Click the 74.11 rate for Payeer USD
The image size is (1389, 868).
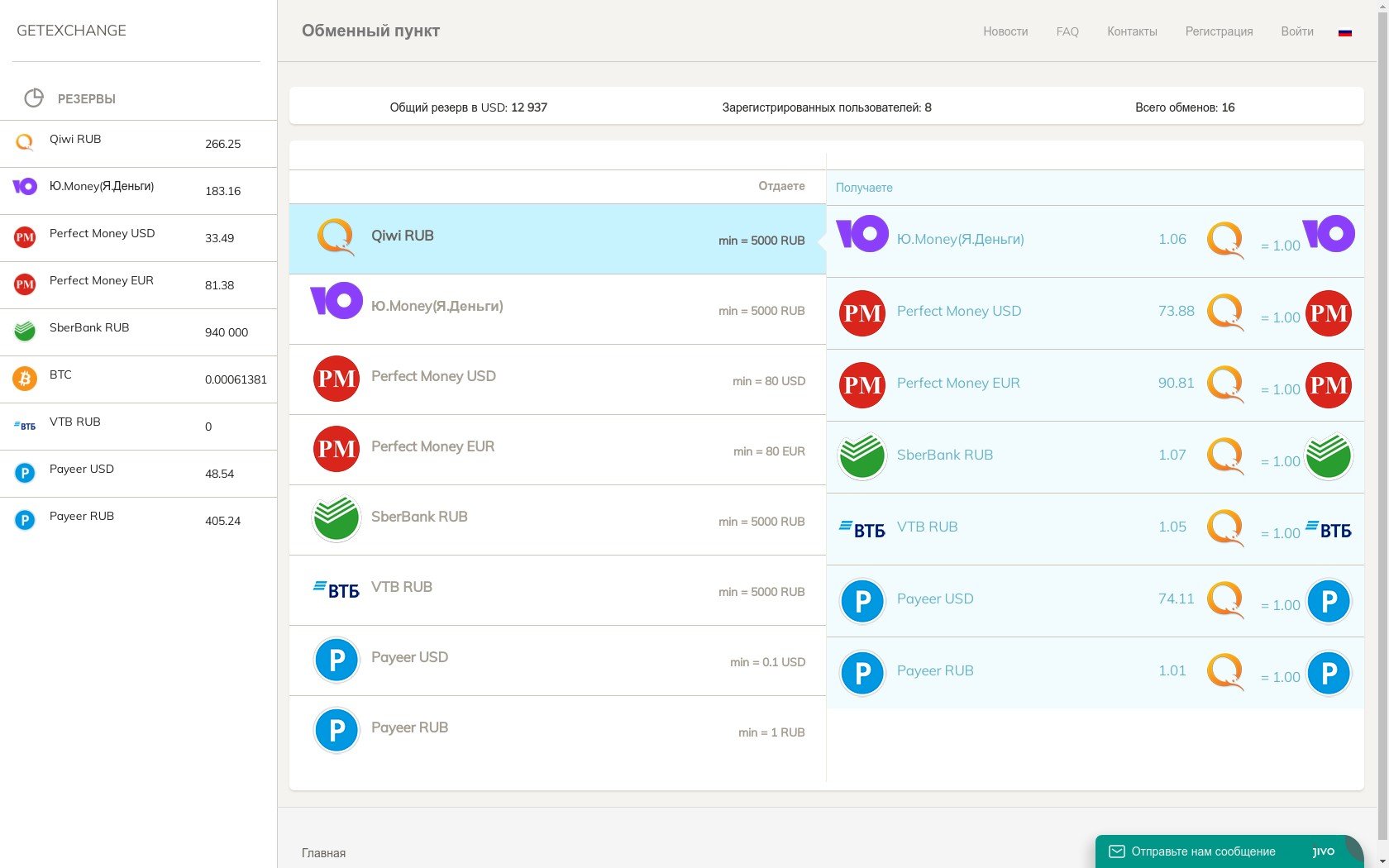1176,599
